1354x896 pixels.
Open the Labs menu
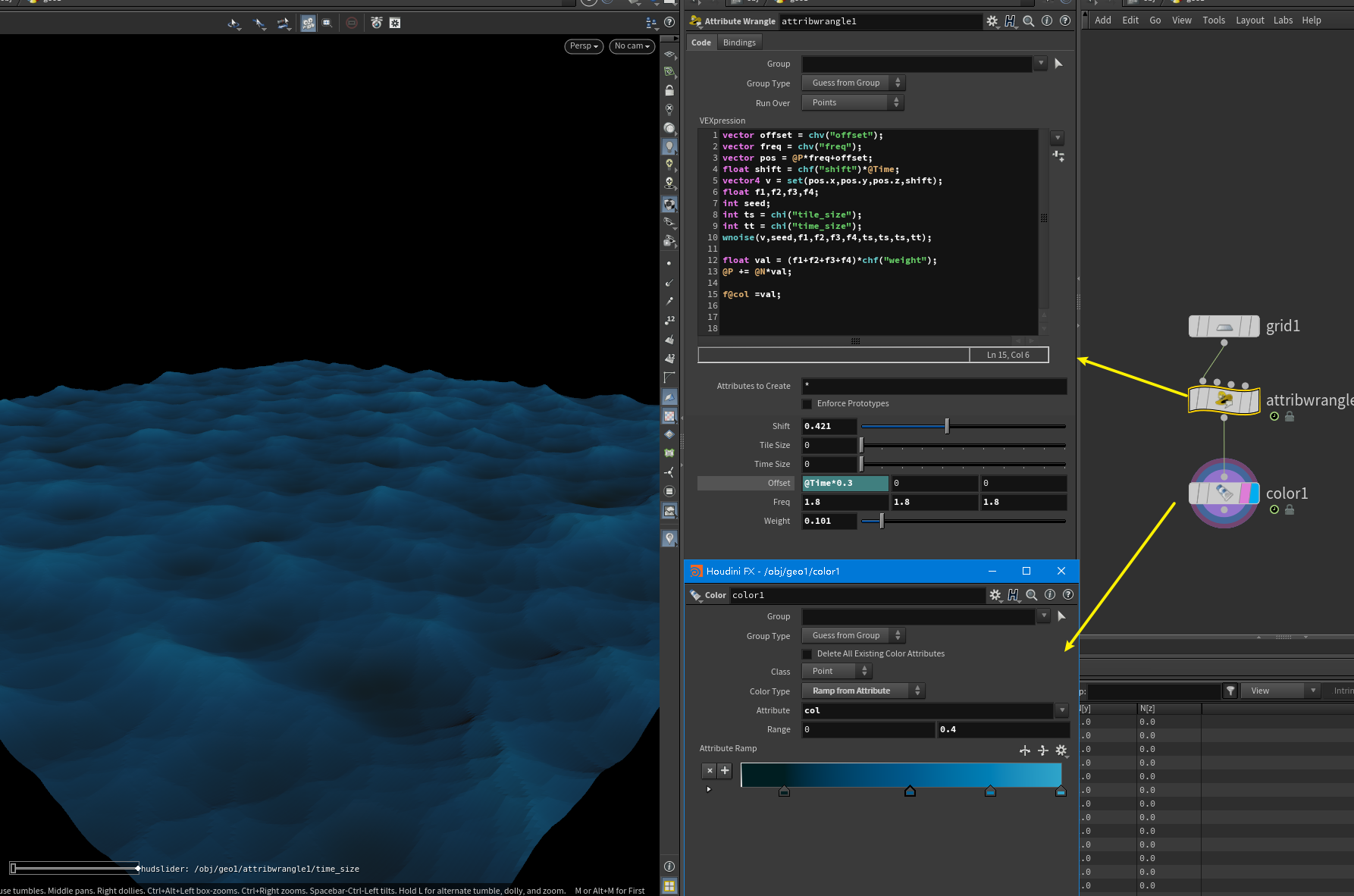click(1283, 20)
